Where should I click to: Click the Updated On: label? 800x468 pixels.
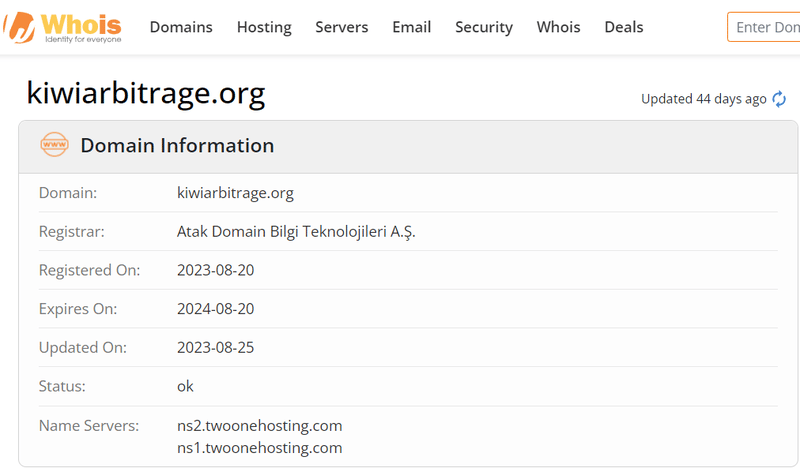point(83,348)
